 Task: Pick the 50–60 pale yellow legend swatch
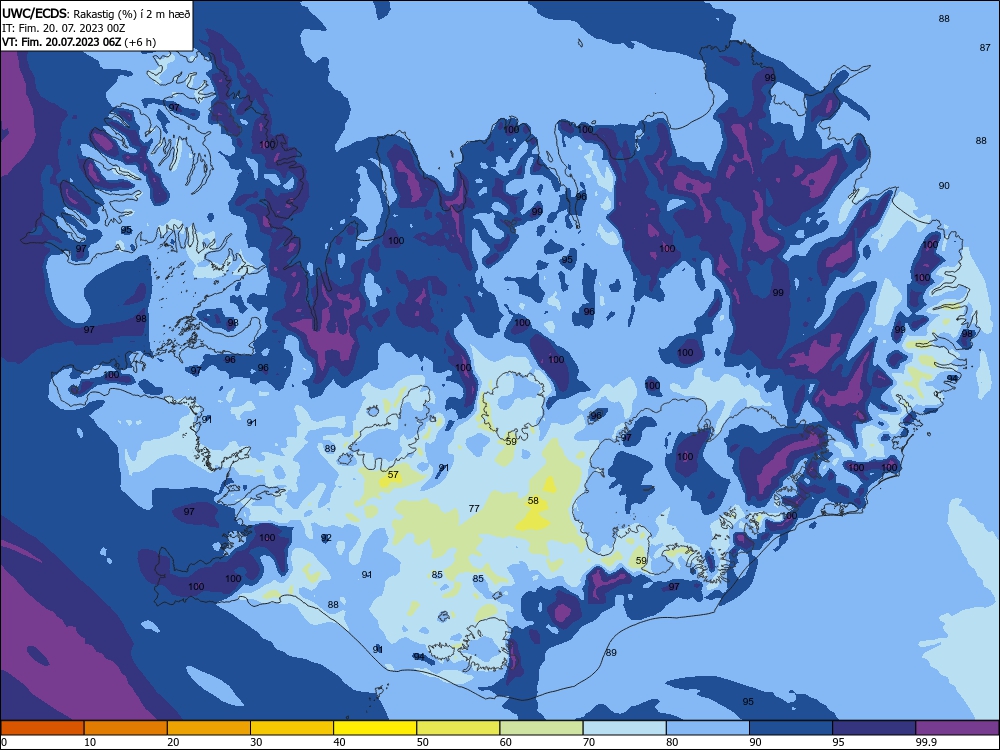point(459,728)
